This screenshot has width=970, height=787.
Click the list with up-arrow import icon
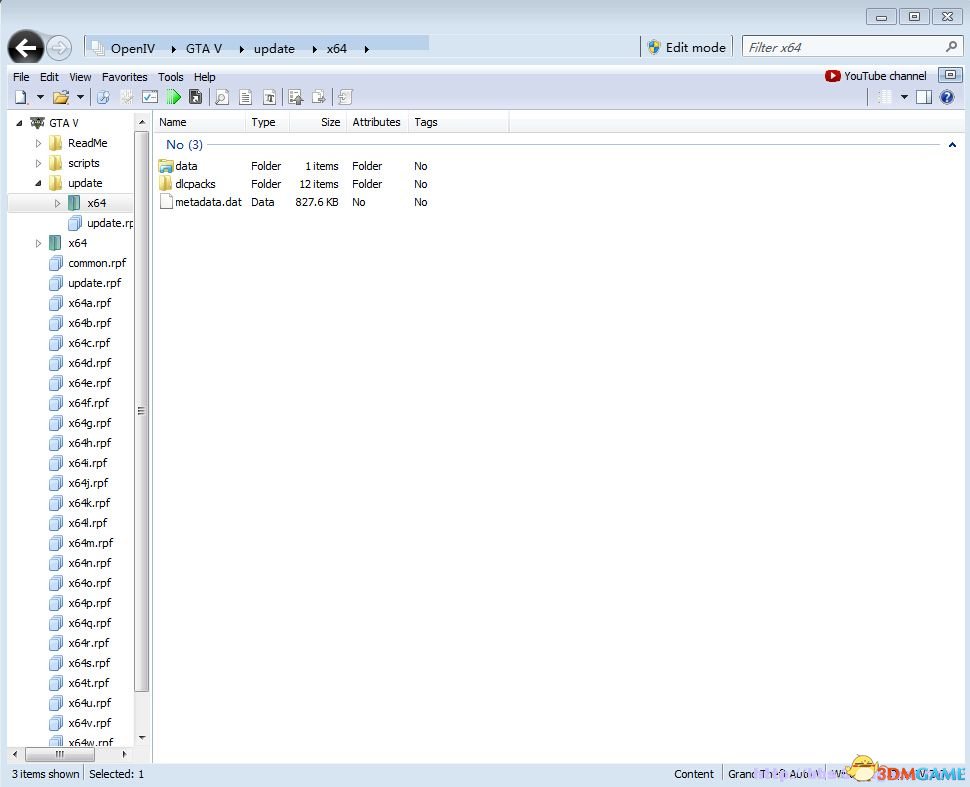296,97
